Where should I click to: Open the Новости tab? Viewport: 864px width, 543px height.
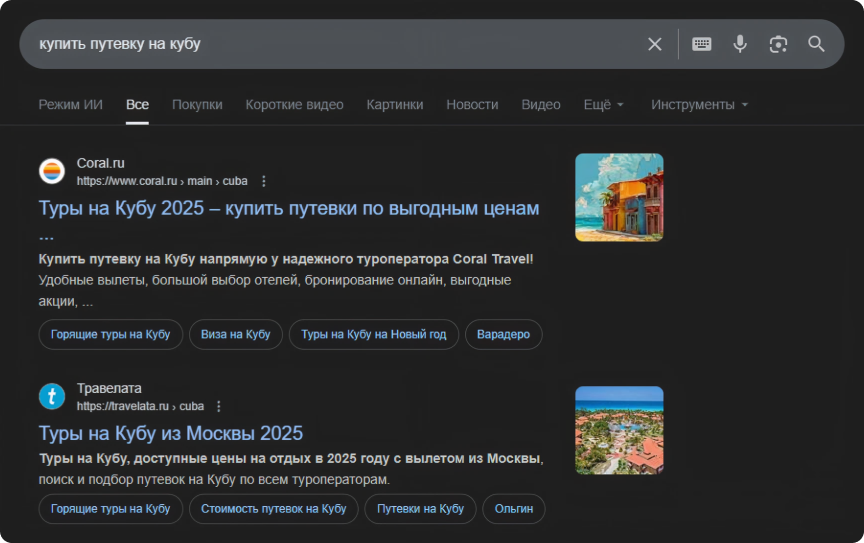click(472, 105)
